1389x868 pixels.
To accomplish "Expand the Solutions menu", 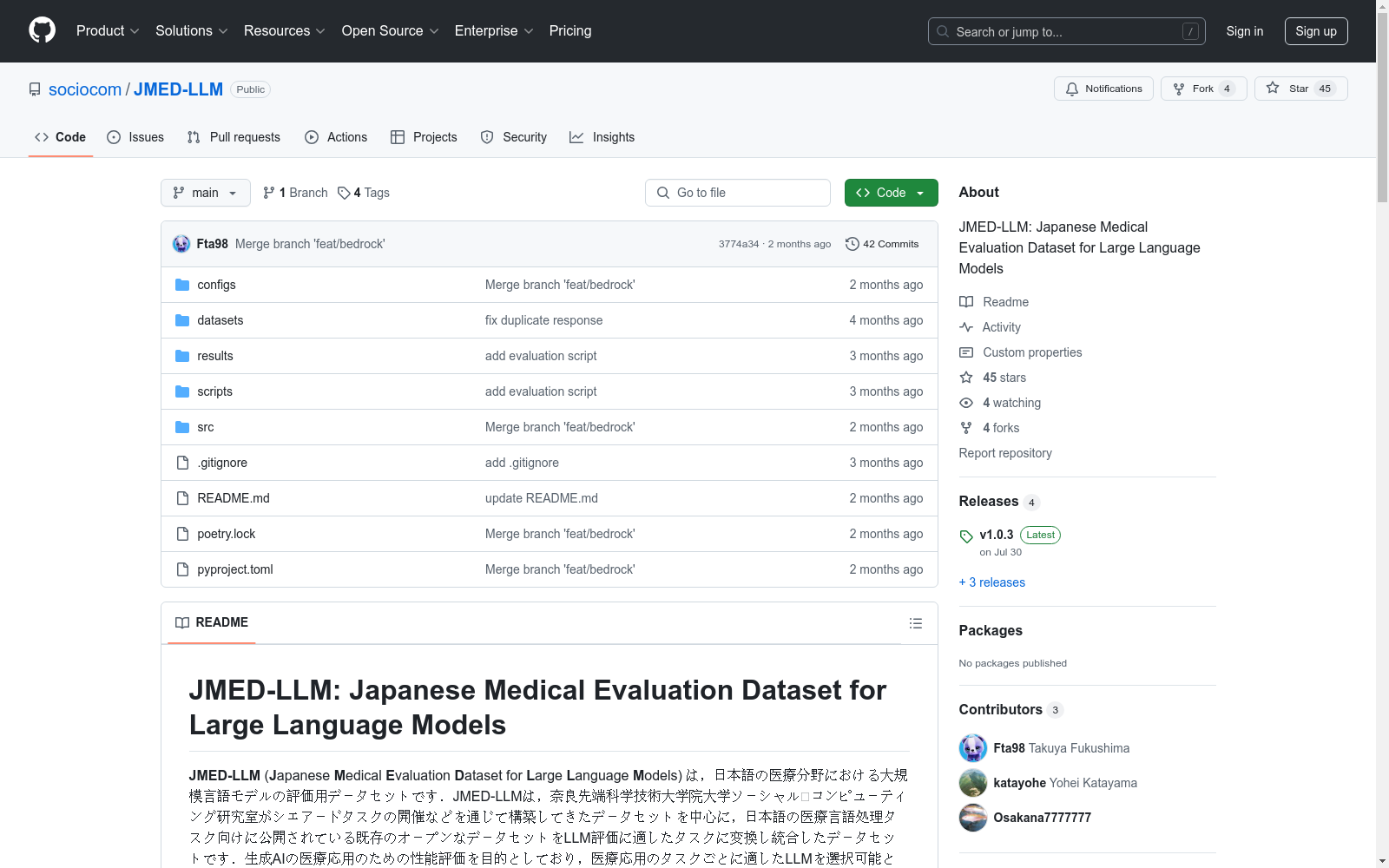I will click(191, 30).
